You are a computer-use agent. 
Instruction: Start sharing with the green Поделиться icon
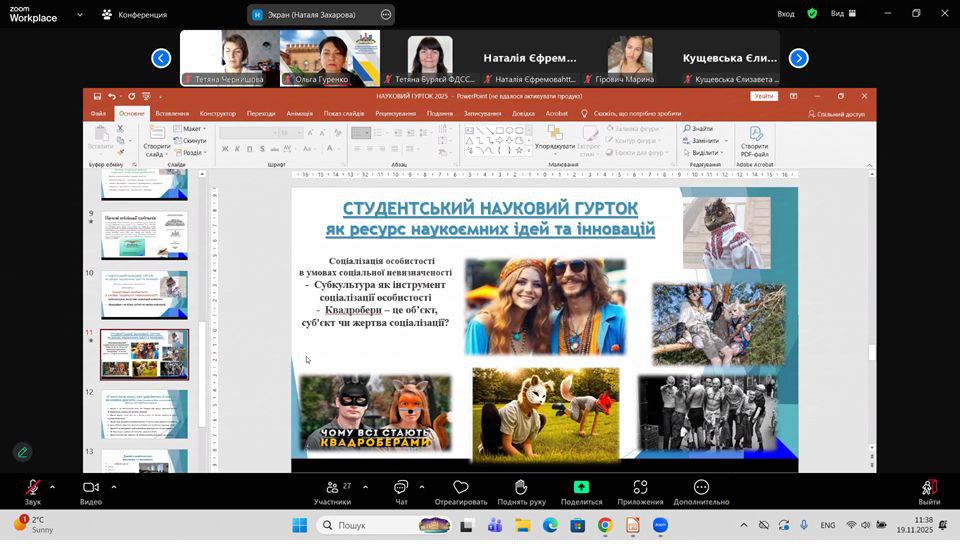[x=581, y=488]
